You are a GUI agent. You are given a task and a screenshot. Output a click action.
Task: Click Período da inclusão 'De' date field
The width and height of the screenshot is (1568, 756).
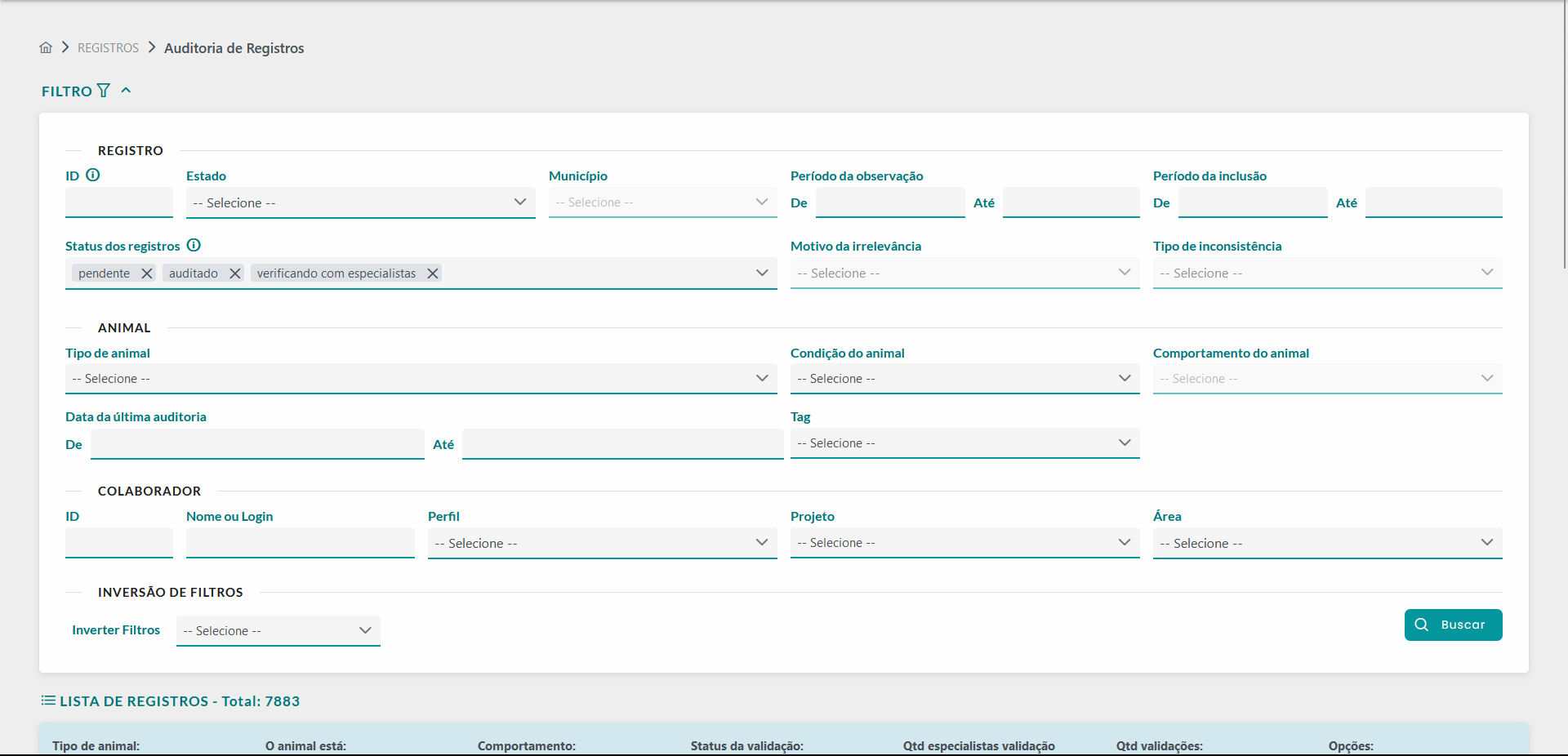(x=1253, y=202)
